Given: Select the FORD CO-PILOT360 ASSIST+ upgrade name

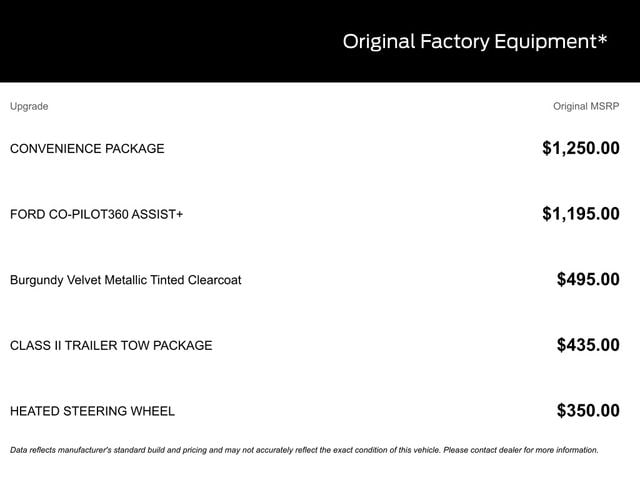Looking at the screenshot, I should [x=110, y=214].
